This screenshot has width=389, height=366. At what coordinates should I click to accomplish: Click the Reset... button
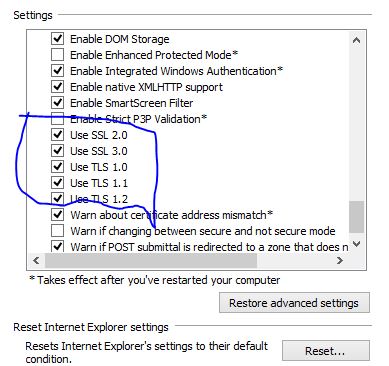click(x=326, y=351)
